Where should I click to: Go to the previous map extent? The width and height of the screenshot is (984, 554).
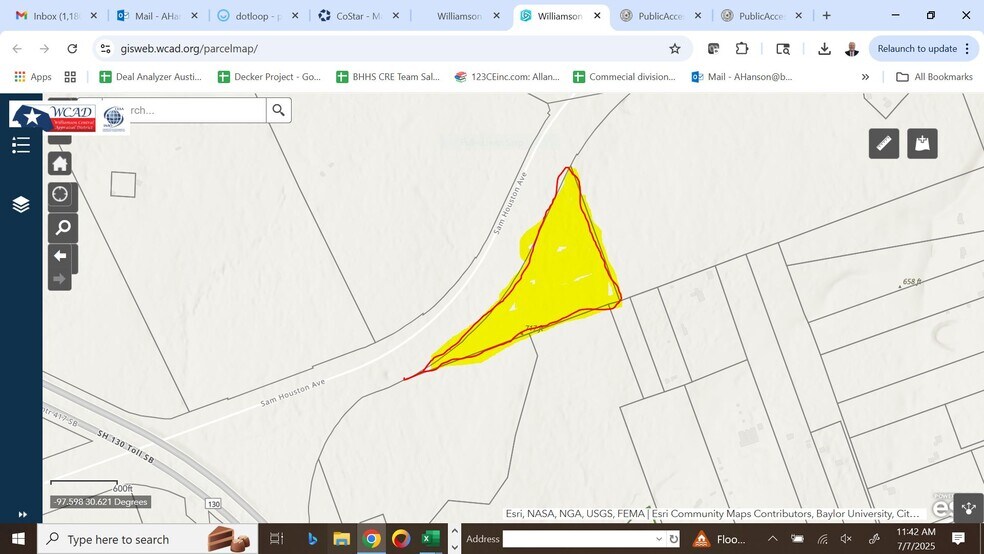point(60,255)
